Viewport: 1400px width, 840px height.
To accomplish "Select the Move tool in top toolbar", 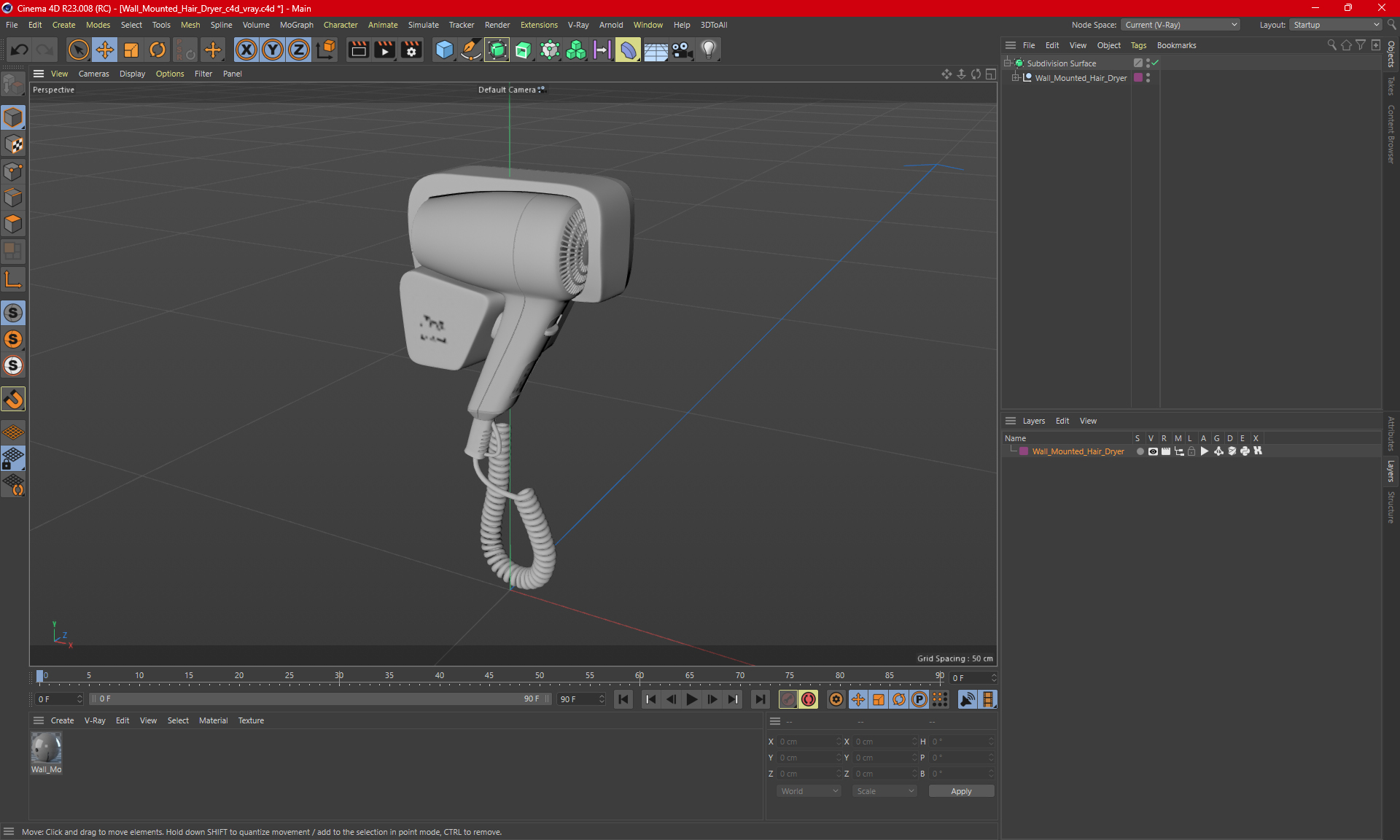I will click(x=104, y=50).
